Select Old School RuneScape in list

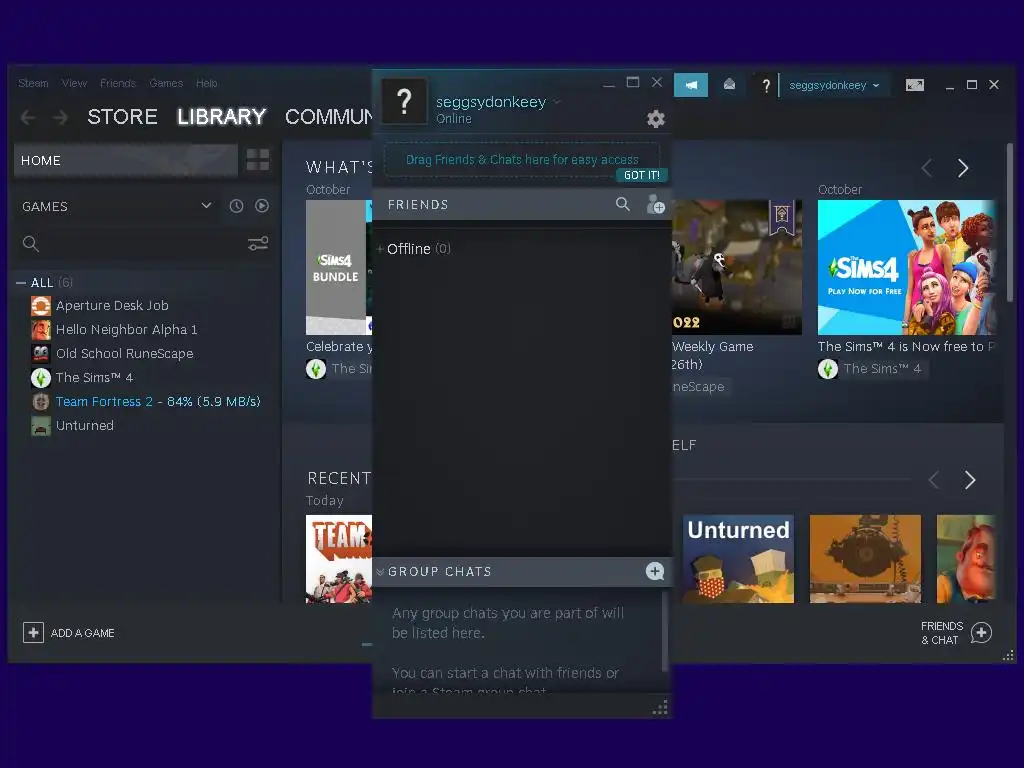pyautogui.click(x=125, y=354)
